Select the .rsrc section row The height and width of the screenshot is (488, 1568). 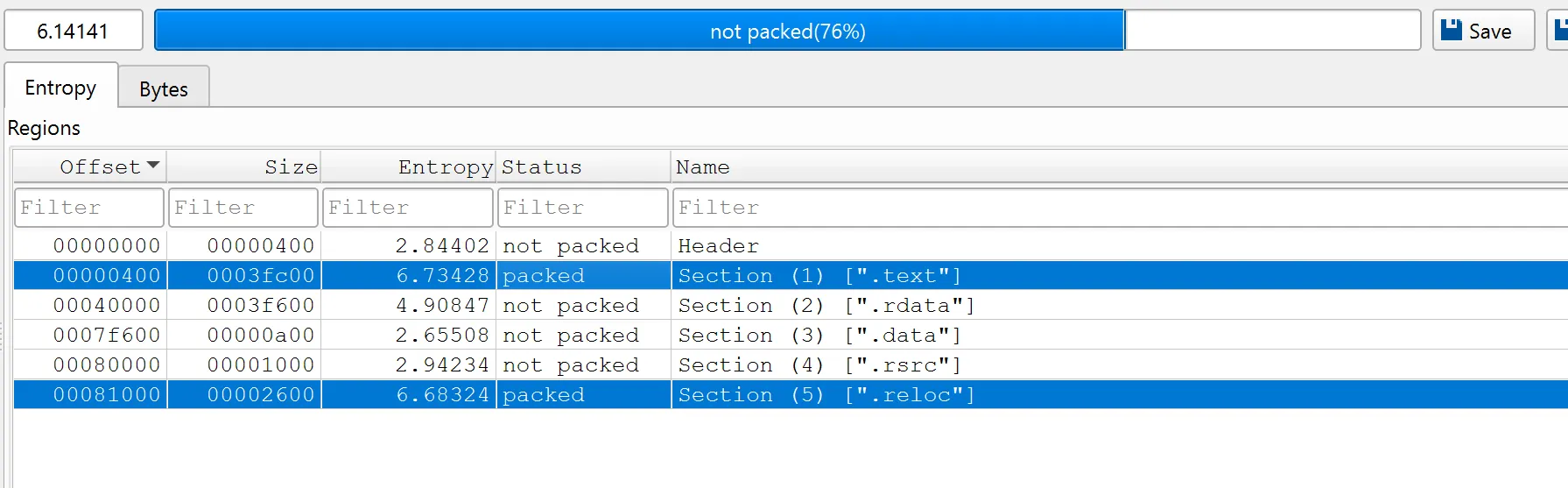[x=819, y=365]
